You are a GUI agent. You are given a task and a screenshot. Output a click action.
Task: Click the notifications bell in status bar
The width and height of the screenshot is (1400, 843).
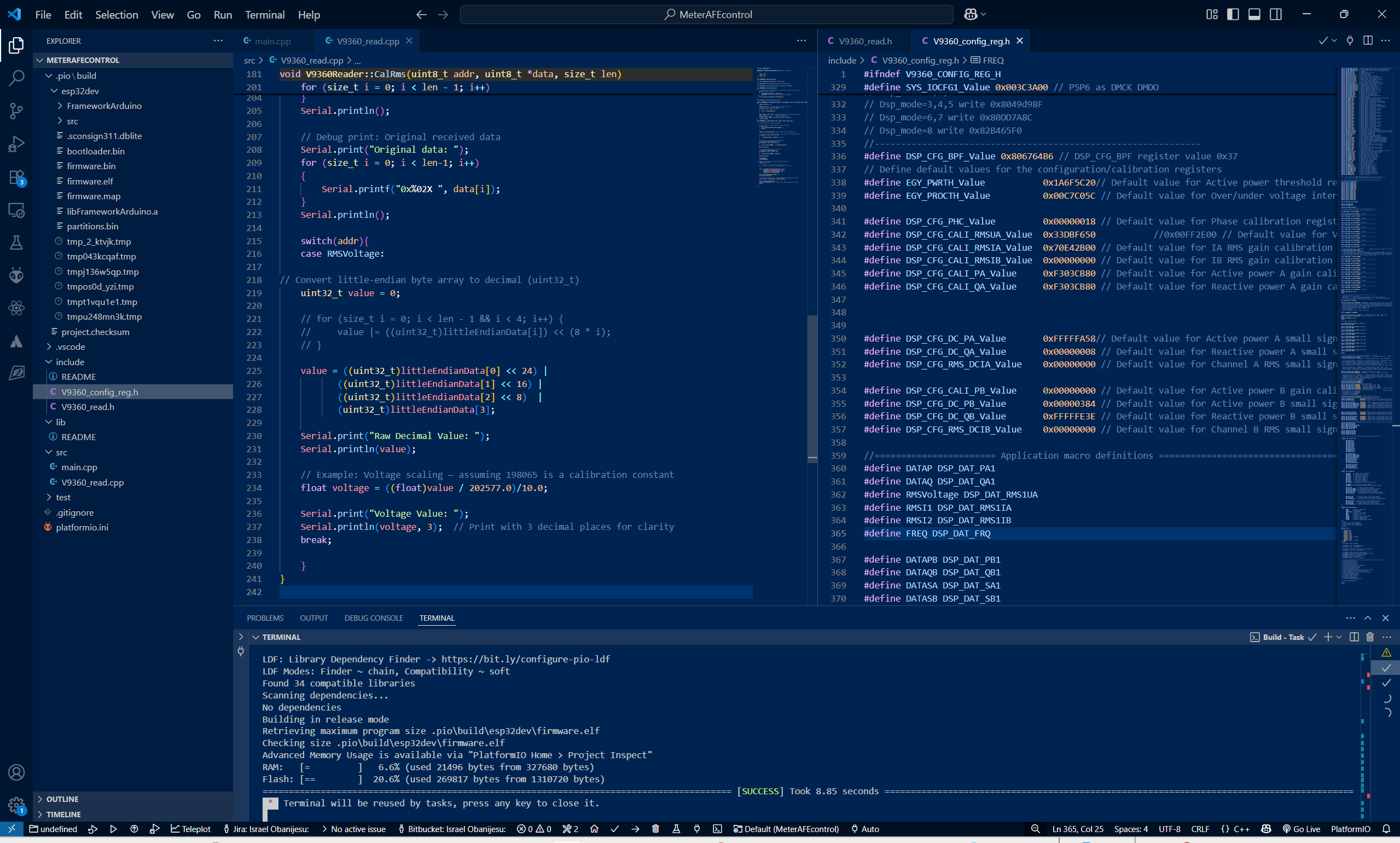click(1386, 829)
